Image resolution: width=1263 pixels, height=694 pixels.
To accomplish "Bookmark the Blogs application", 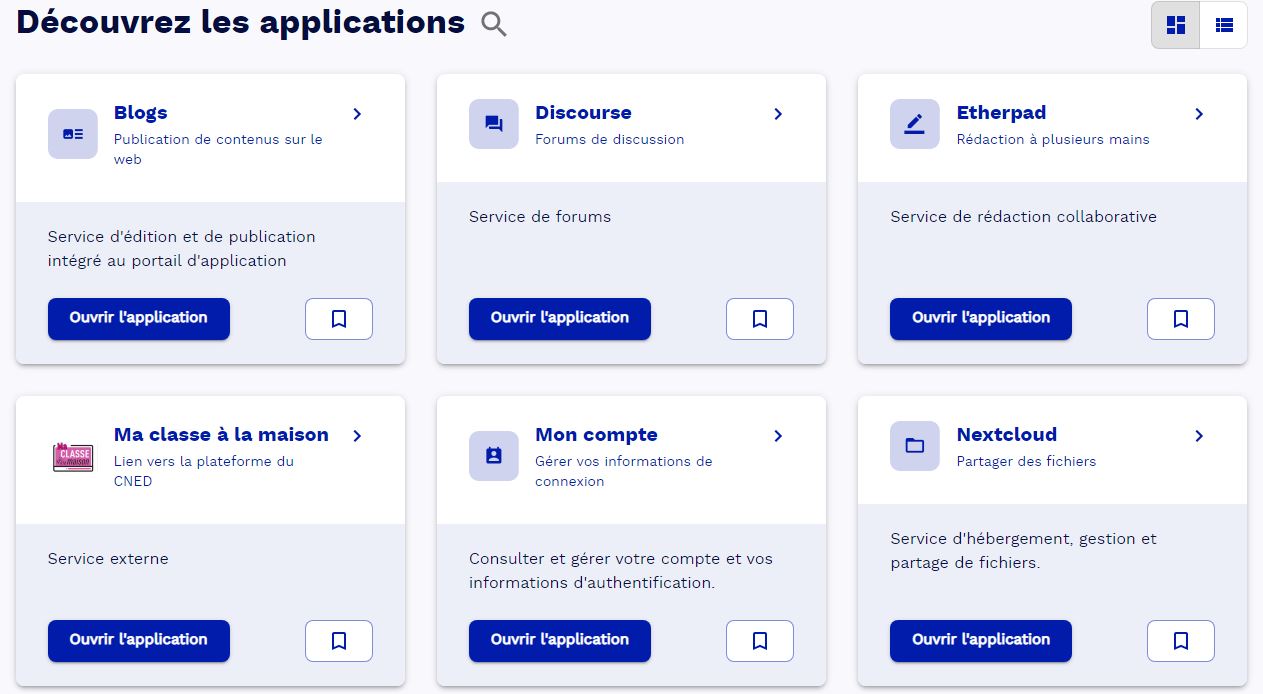I will pyautogui.click(x=339, y=319).
